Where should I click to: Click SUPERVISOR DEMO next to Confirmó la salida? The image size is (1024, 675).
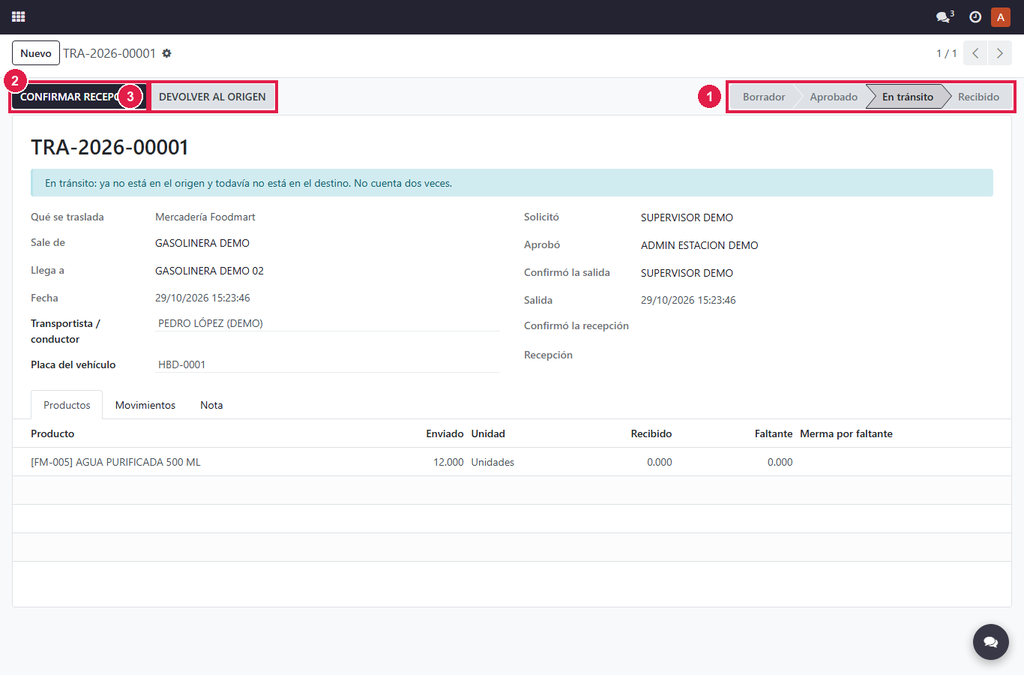coord(687,273)
